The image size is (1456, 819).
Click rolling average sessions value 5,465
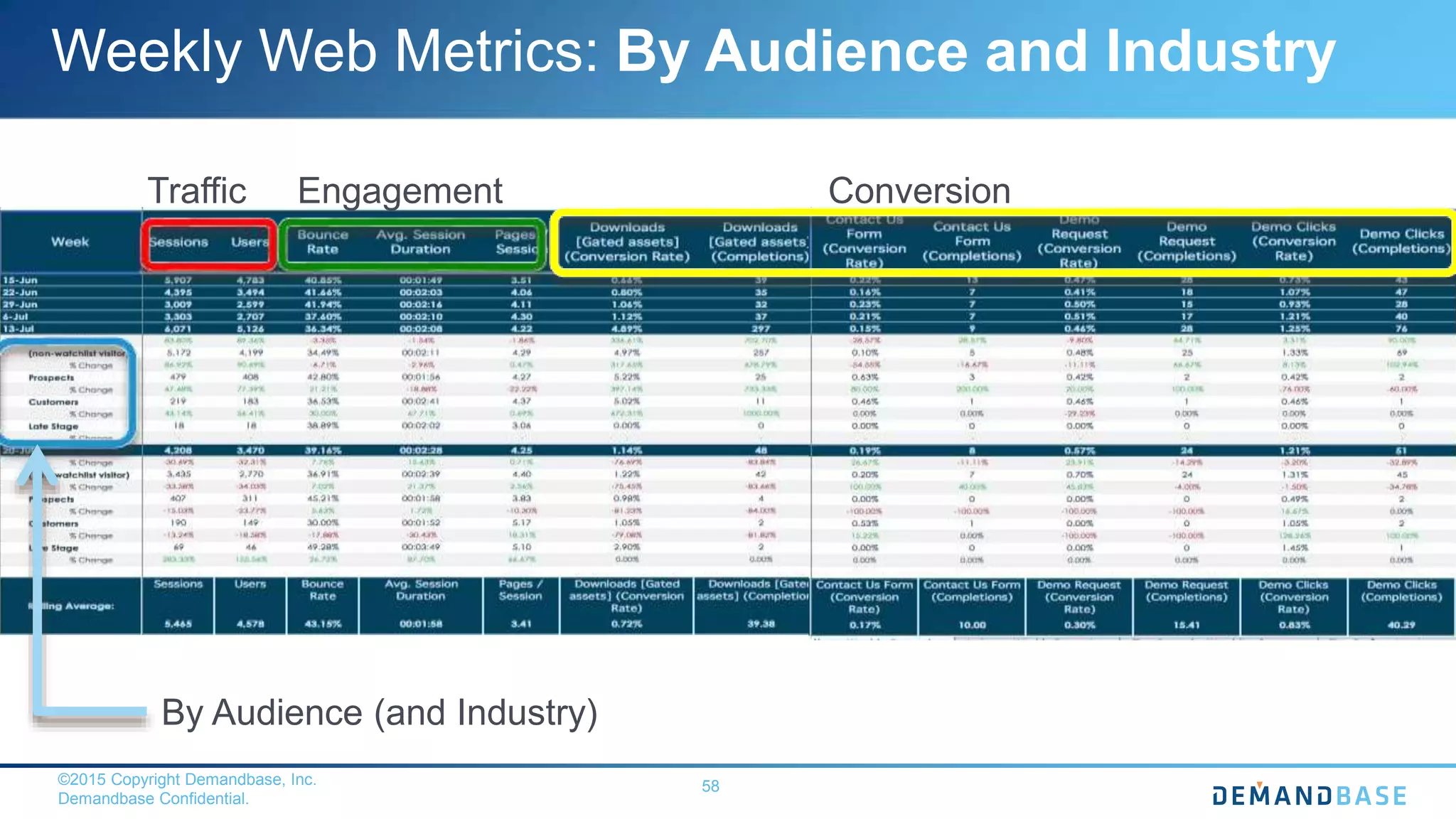[x=178, y=623]
